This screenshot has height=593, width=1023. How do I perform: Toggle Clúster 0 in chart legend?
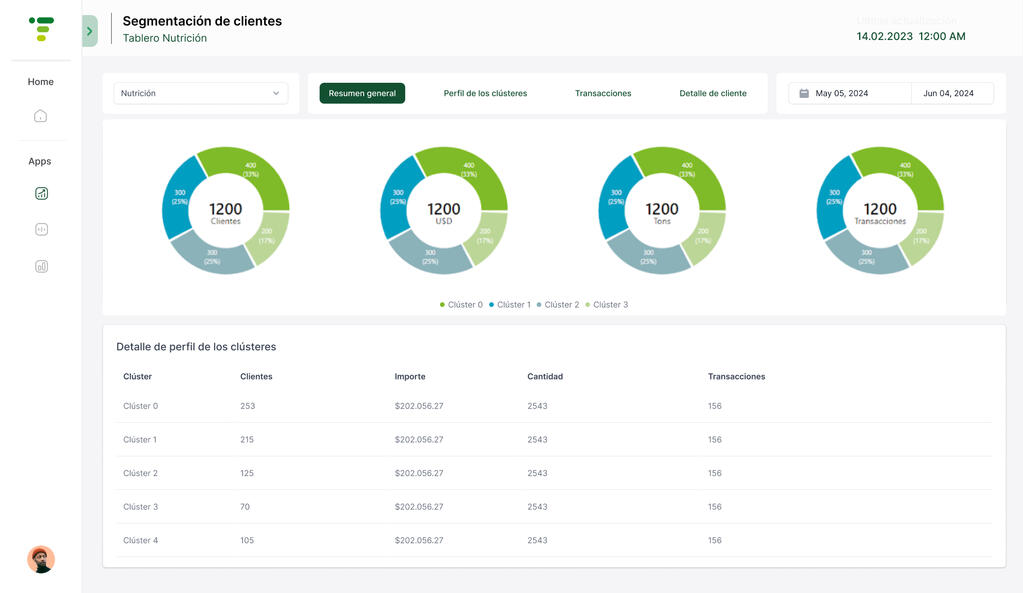461,304
